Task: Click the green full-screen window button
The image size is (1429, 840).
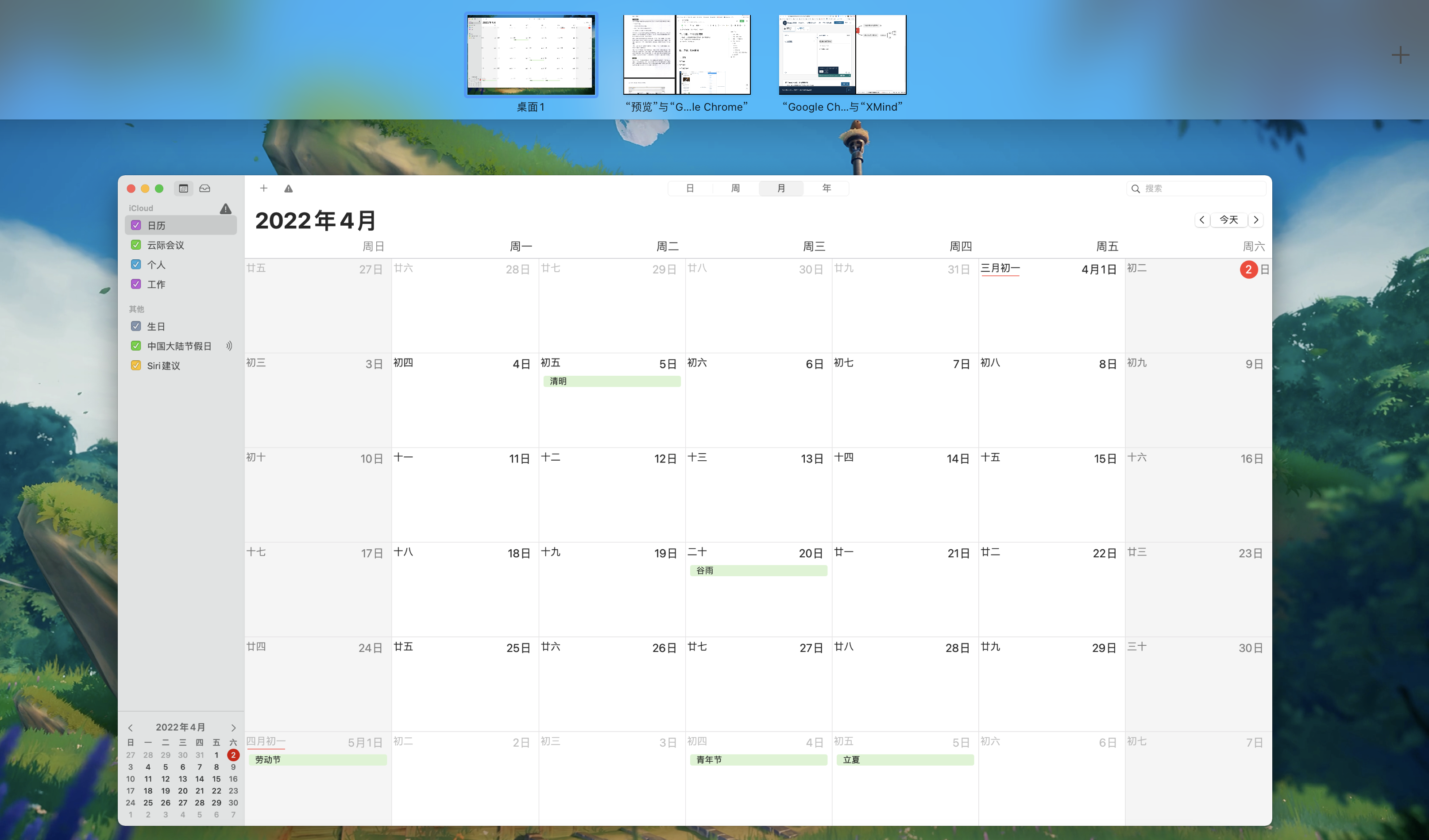Action: tap(159, 189)
